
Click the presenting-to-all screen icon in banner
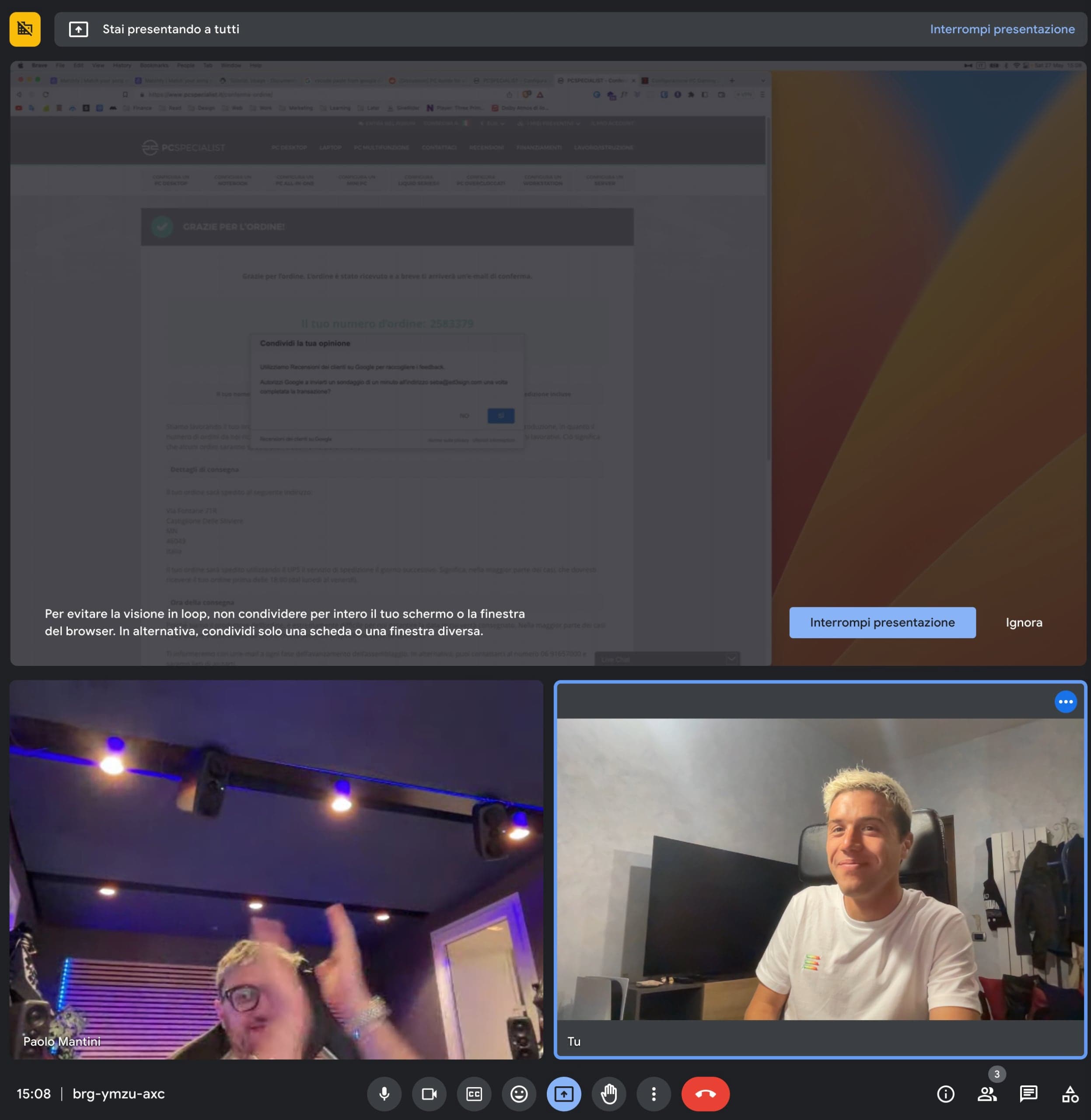[78, 29]
